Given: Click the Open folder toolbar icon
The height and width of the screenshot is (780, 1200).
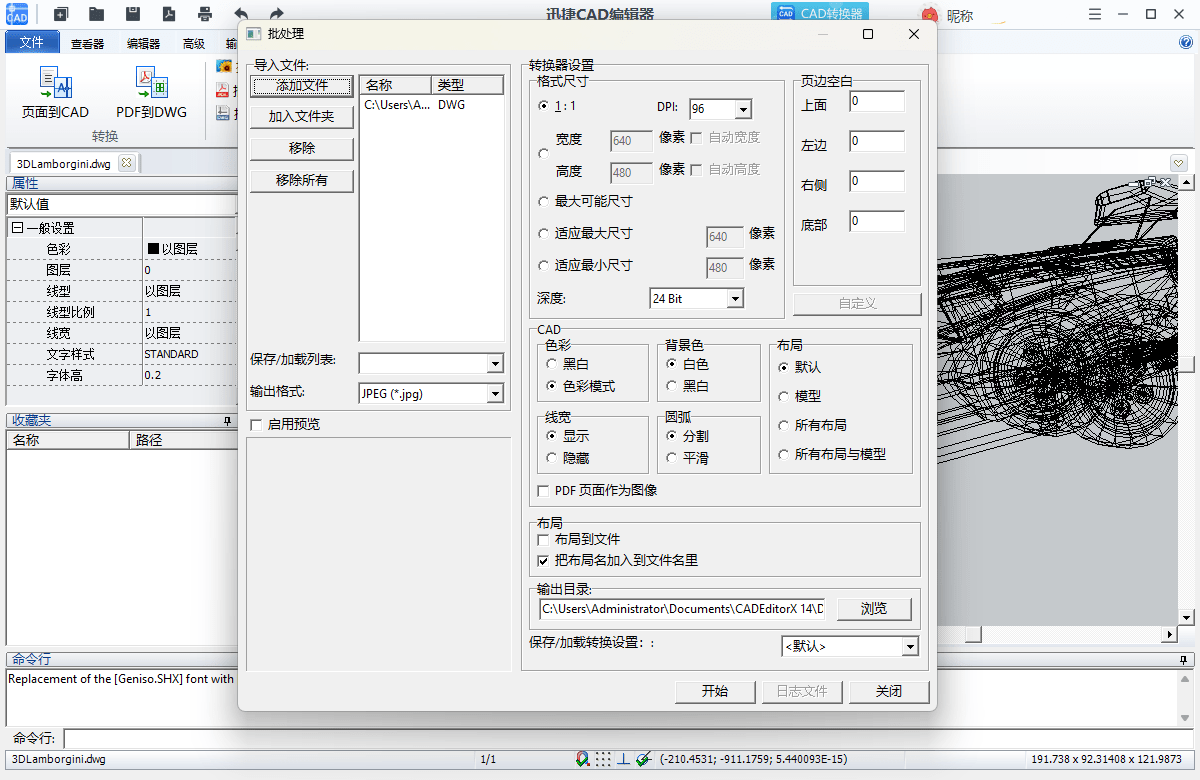Looking at the screenshot, I should pyautogui.click(x=96, y=14).
